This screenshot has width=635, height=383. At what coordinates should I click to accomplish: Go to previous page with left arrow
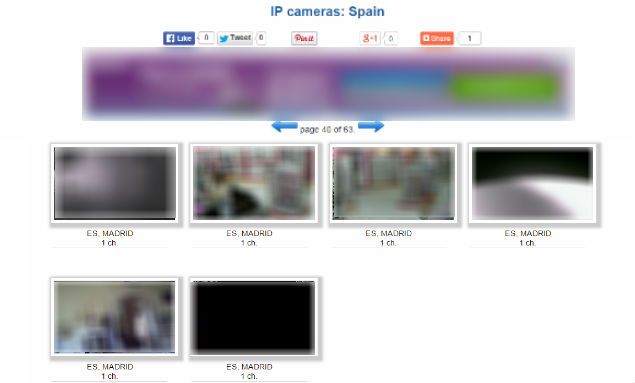coord(284,126)
